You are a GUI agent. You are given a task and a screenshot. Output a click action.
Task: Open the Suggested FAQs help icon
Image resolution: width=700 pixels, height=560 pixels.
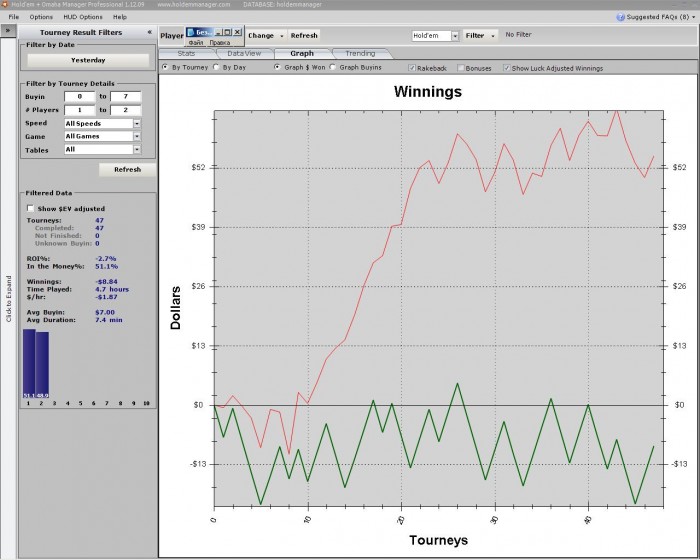620,17
